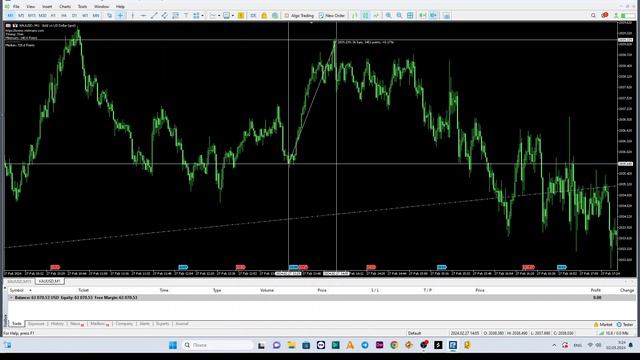Select the M1 timeframe button
The width and height of the screenshot is (640, 360).
tap(10, 16)
